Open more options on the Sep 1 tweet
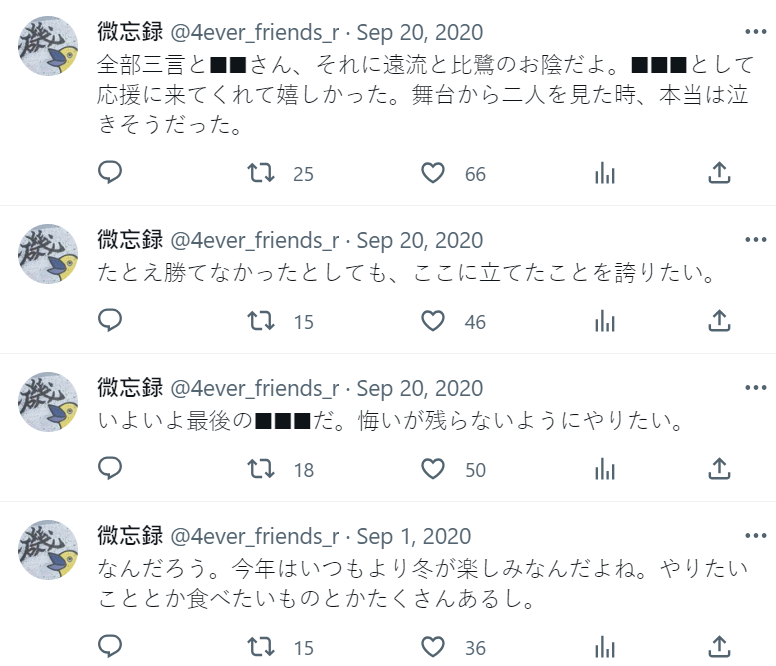The width and height of the screenshot is (776, 666). click(755, 536)
